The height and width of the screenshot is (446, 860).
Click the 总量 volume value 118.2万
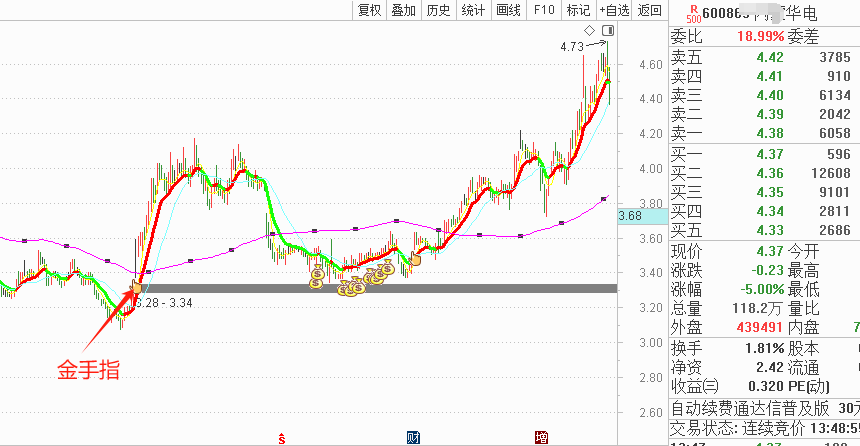(x=756, y=308)
